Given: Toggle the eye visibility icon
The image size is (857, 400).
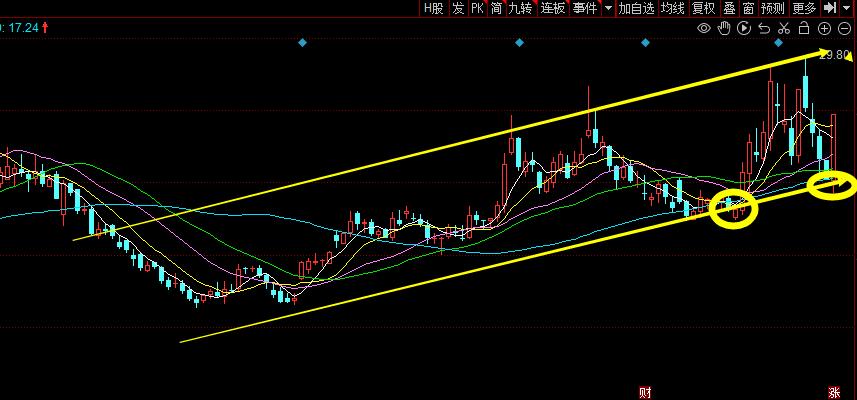Looking at the screenshot, I should point(704,28).
